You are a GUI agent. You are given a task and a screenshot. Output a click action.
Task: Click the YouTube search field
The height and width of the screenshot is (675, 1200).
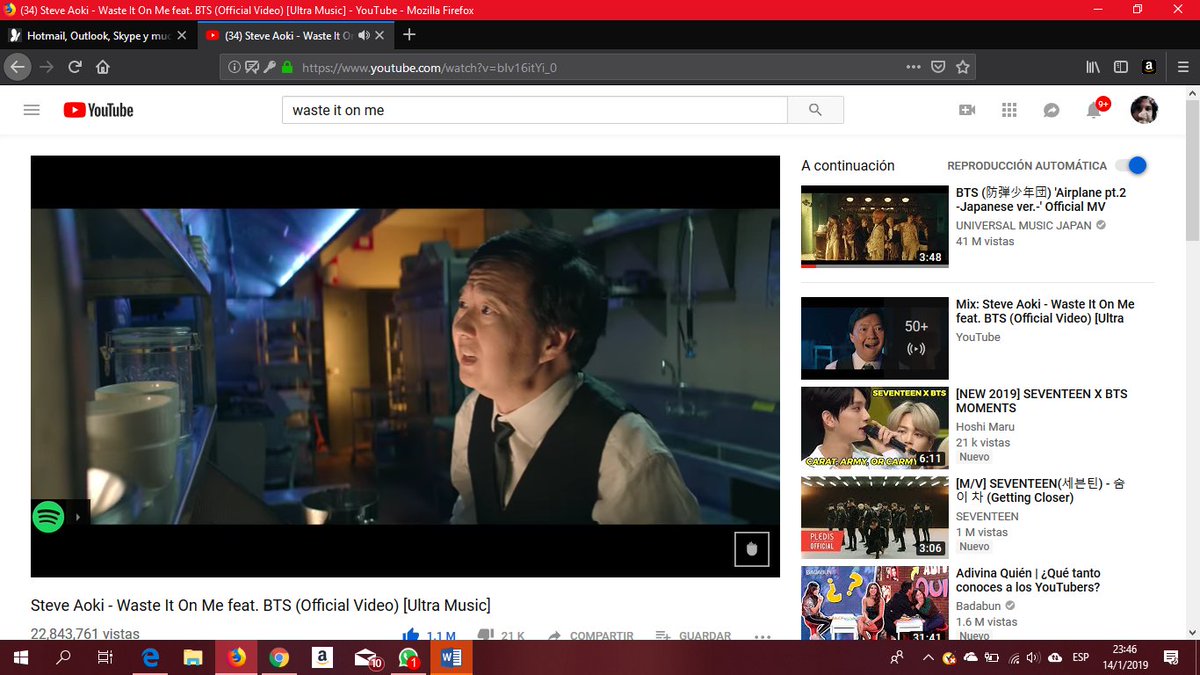click(x=535, y=110)
